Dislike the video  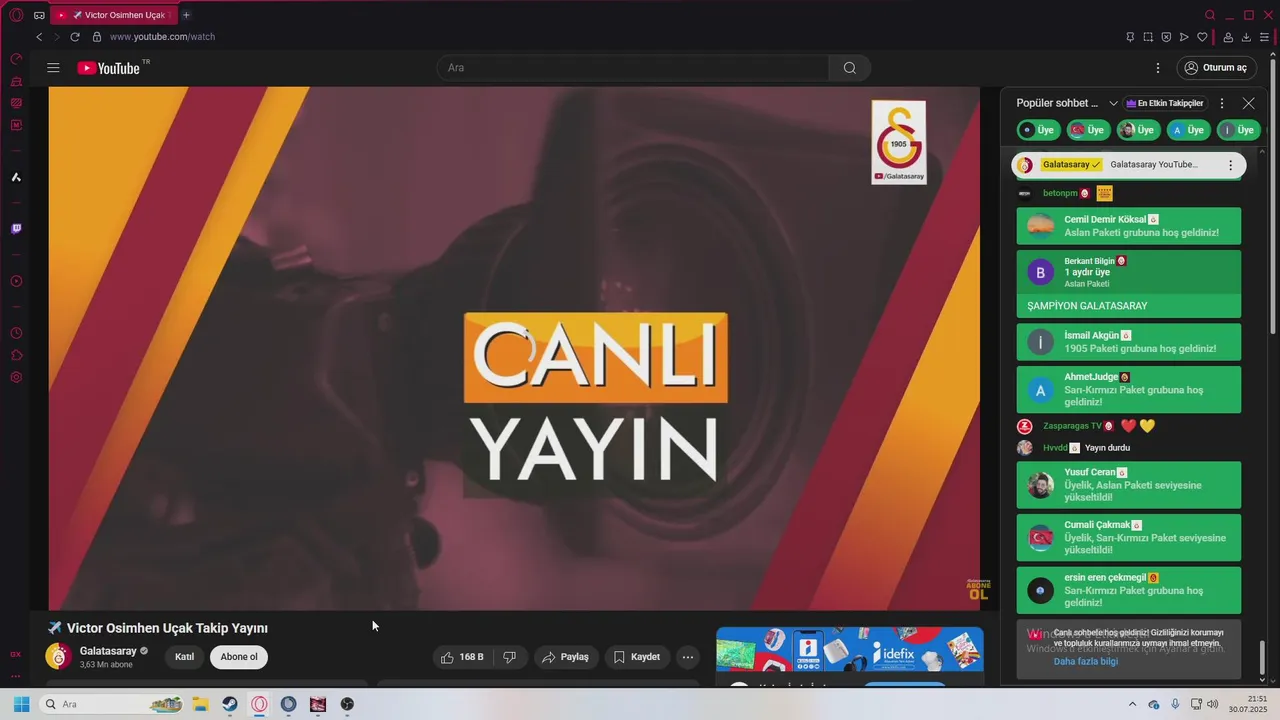point(510,657)
